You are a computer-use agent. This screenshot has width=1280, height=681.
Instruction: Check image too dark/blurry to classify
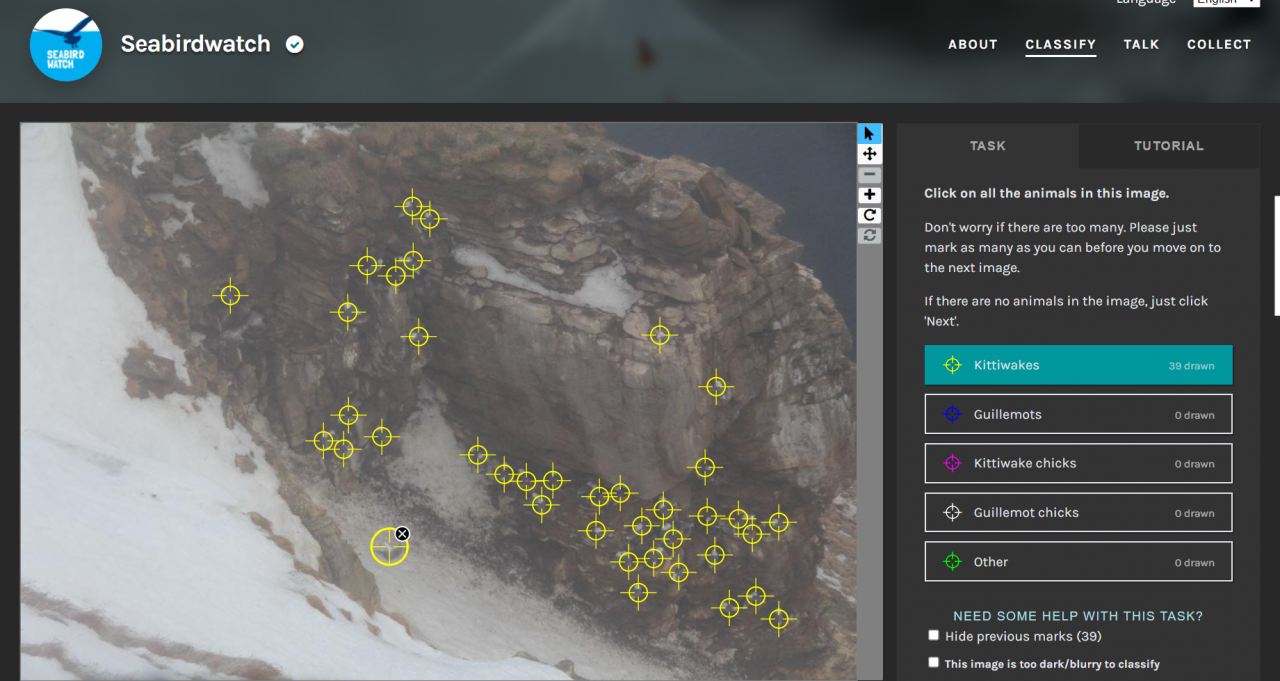click(x=934, y=662)
